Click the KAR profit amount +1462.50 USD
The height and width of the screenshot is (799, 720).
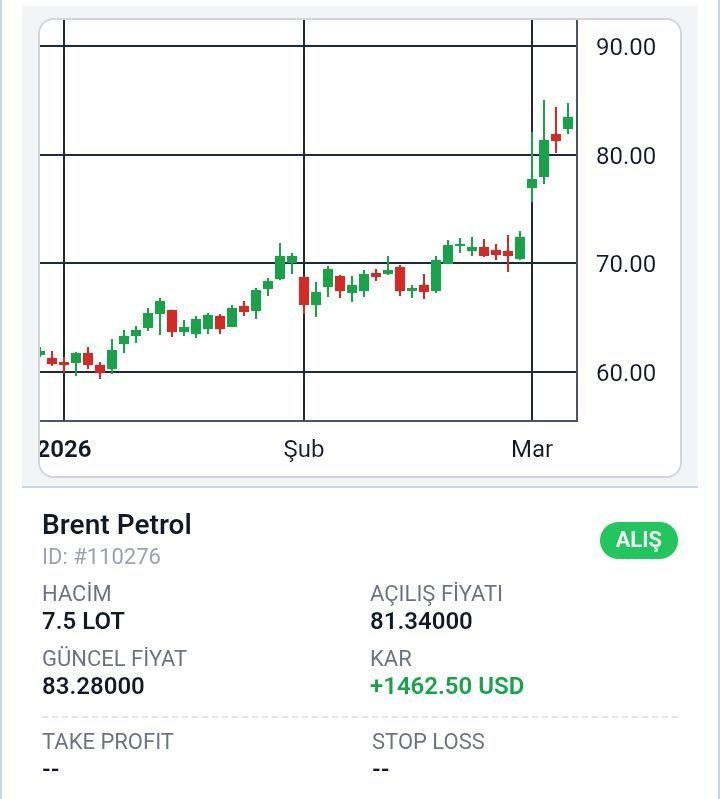click(446, 686)
